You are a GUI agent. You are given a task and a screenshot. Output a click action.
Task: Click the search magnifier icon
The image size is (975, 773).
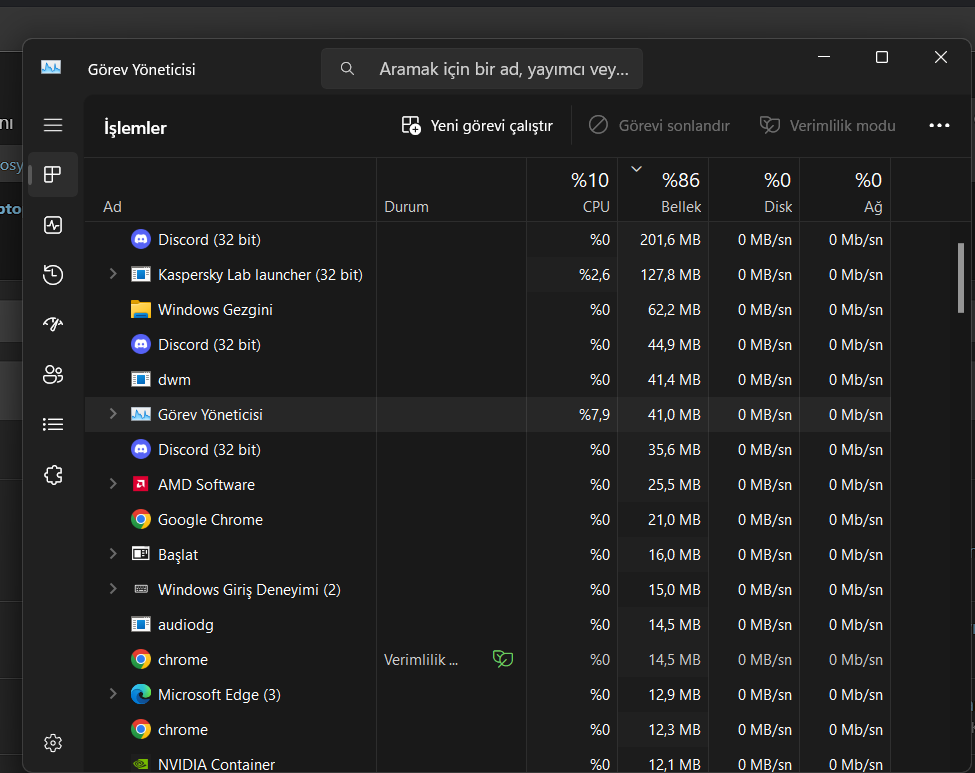pos(347,68)
